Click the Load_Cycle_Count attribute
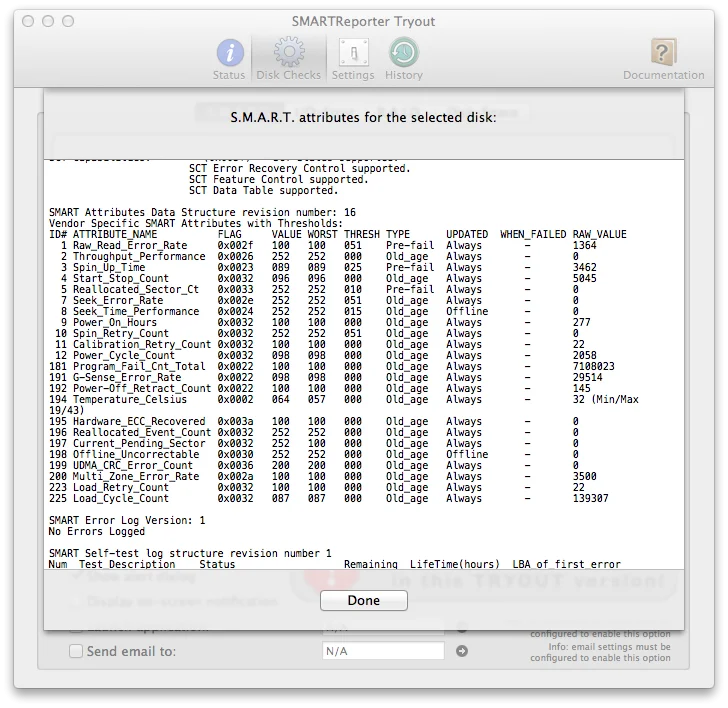This screenshot has height=708, width=728. [x=121, y=498]
